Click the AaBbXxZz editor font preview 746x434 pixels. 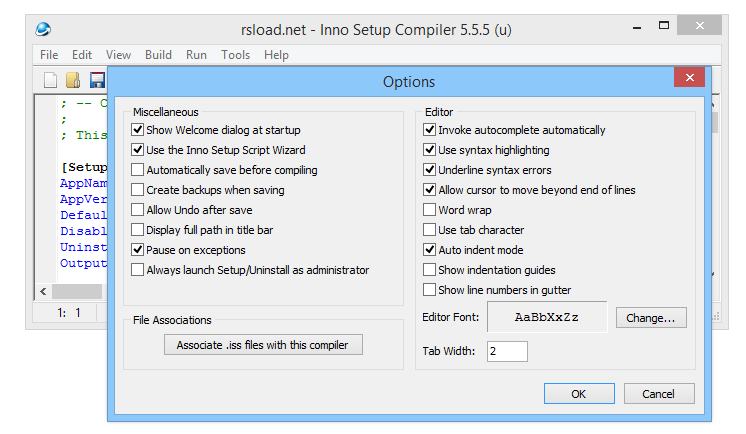coord(547,317)
